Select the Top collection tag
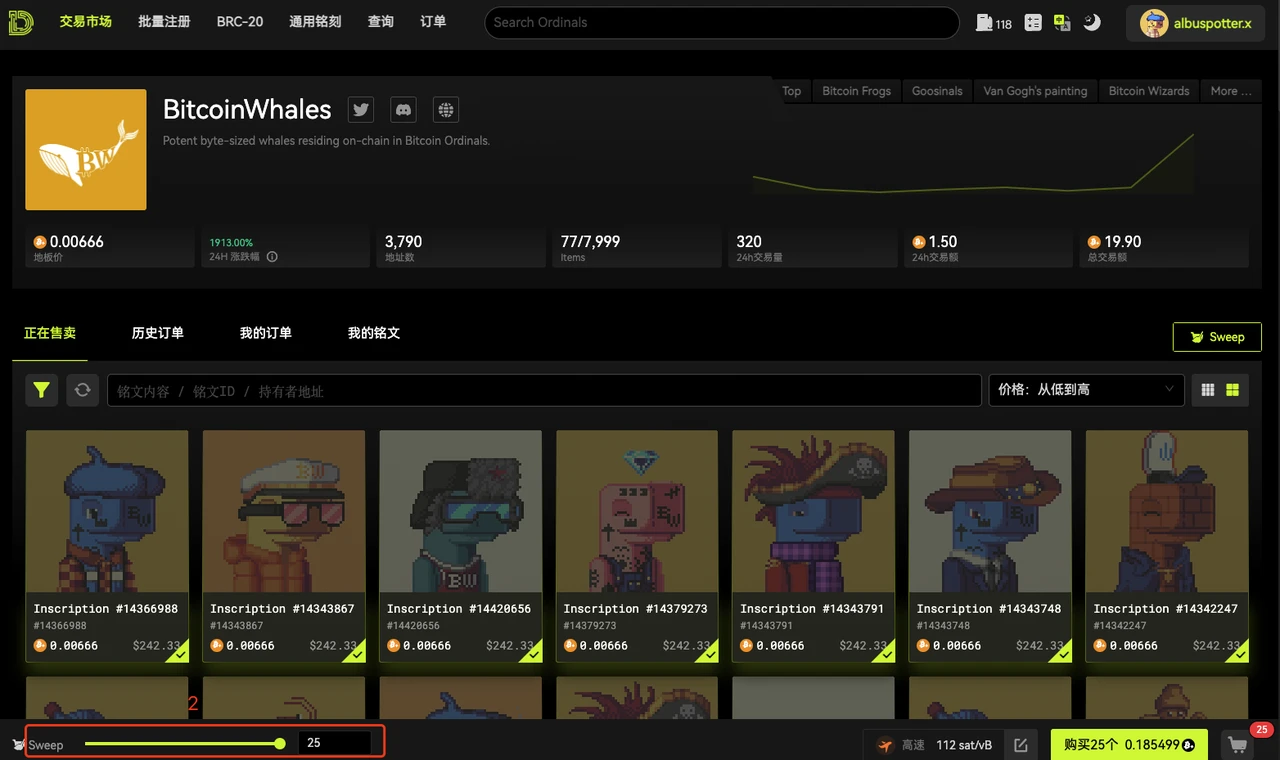This screenshot has height=760, width=1280. [792, 91]
